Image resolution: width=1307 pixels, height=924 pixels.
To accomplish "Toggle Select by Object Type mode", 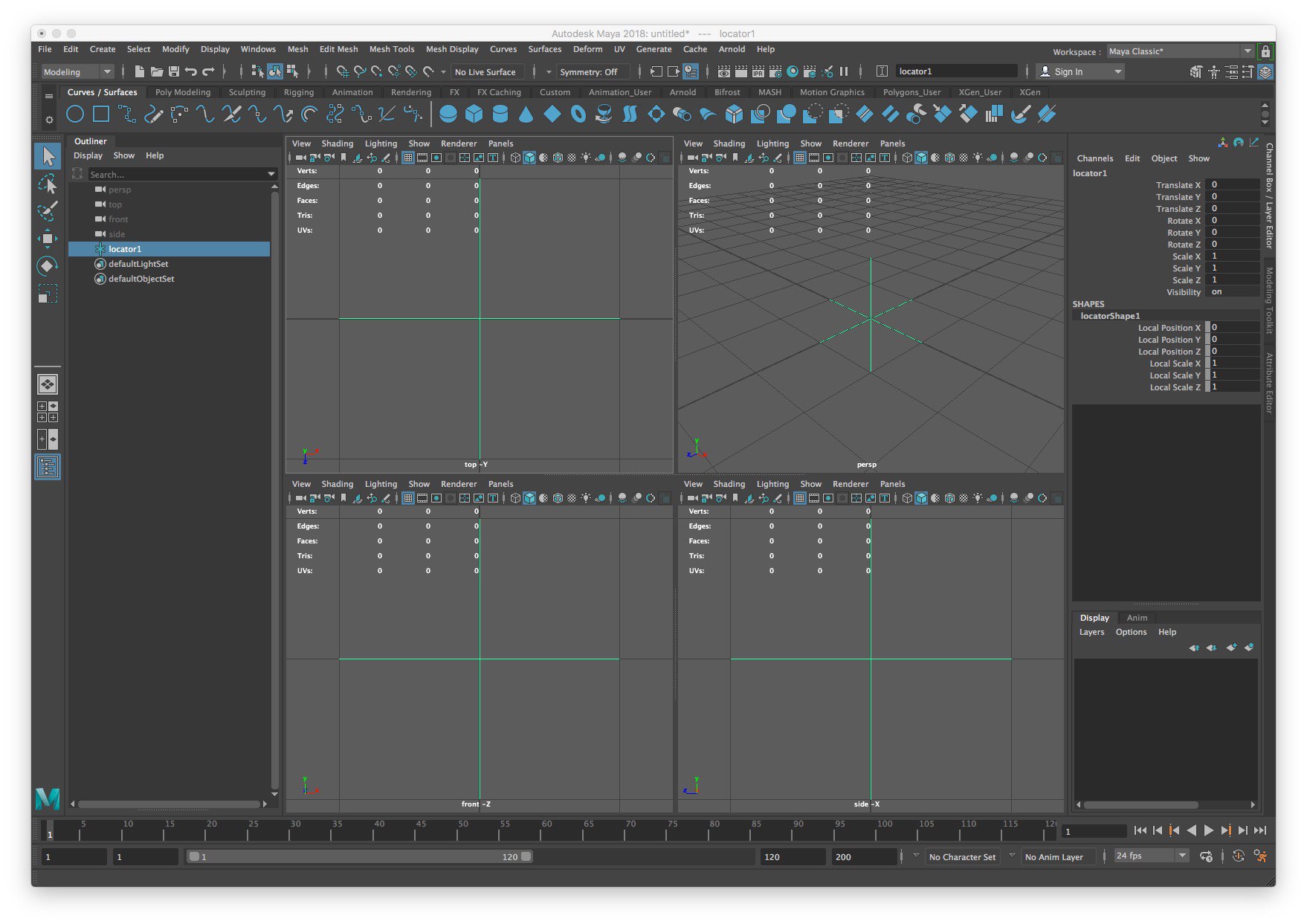I will [275, 71].
